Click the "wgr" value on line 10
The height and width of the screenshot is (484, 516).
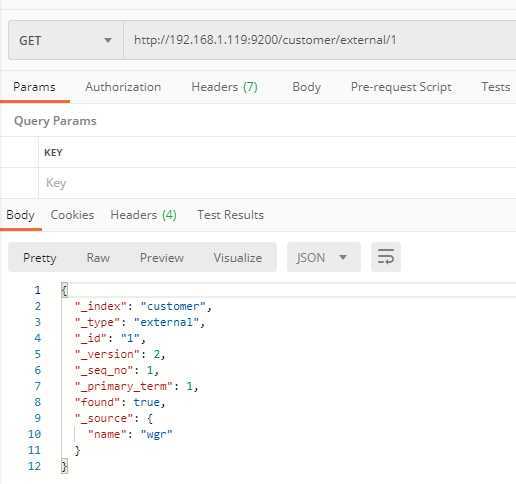[x=156, y=434]
